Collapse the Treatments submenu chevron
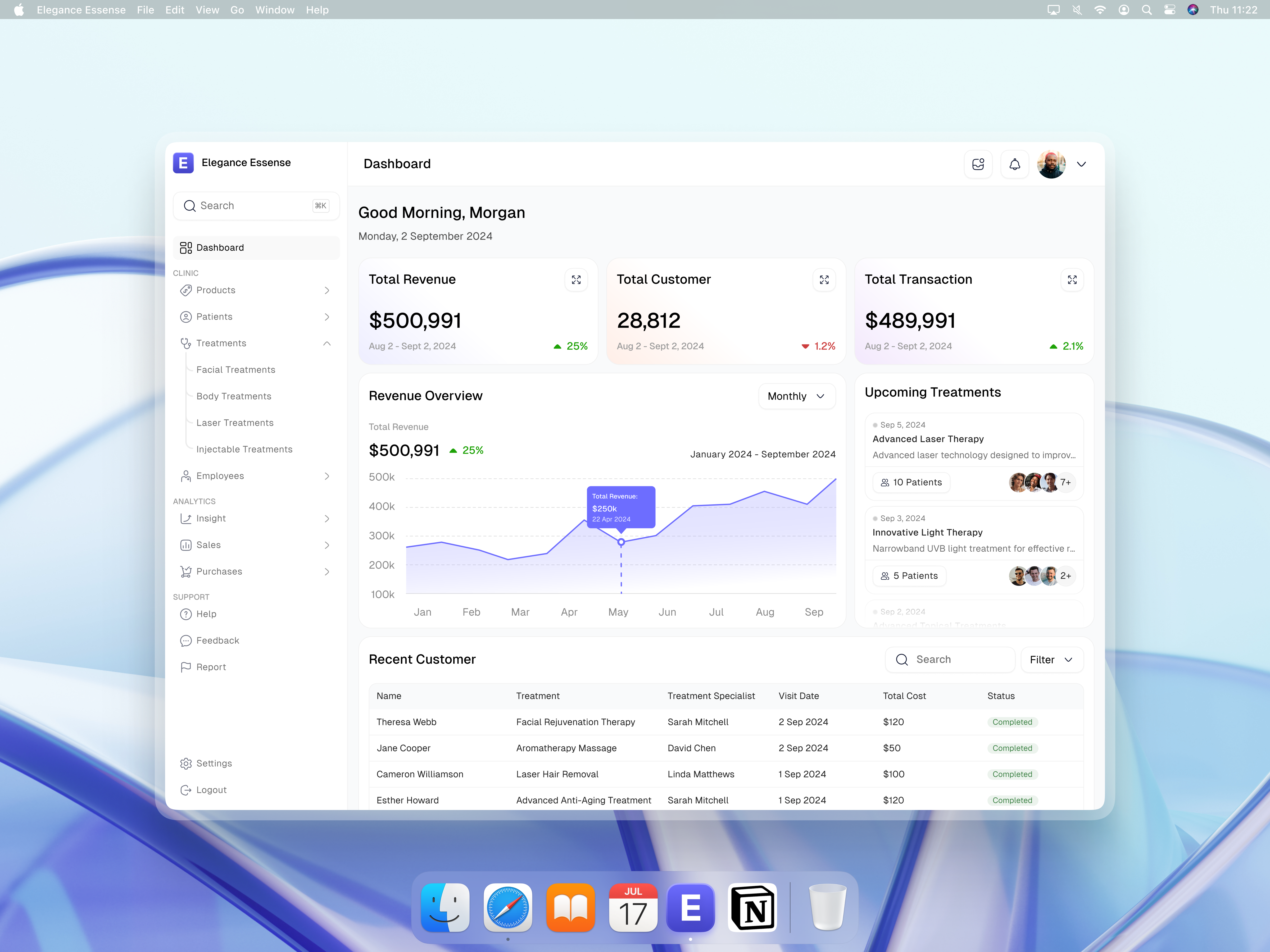 click(x=327, y=343)
